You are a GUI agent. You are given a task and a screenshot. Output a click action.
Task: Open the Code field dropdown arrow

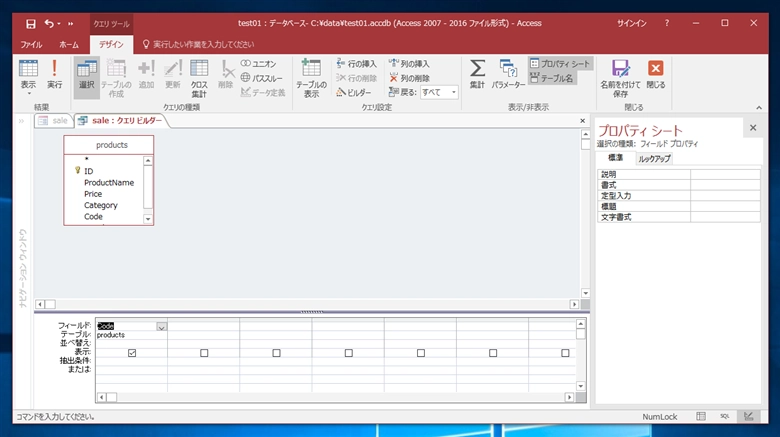click(161, 327)
